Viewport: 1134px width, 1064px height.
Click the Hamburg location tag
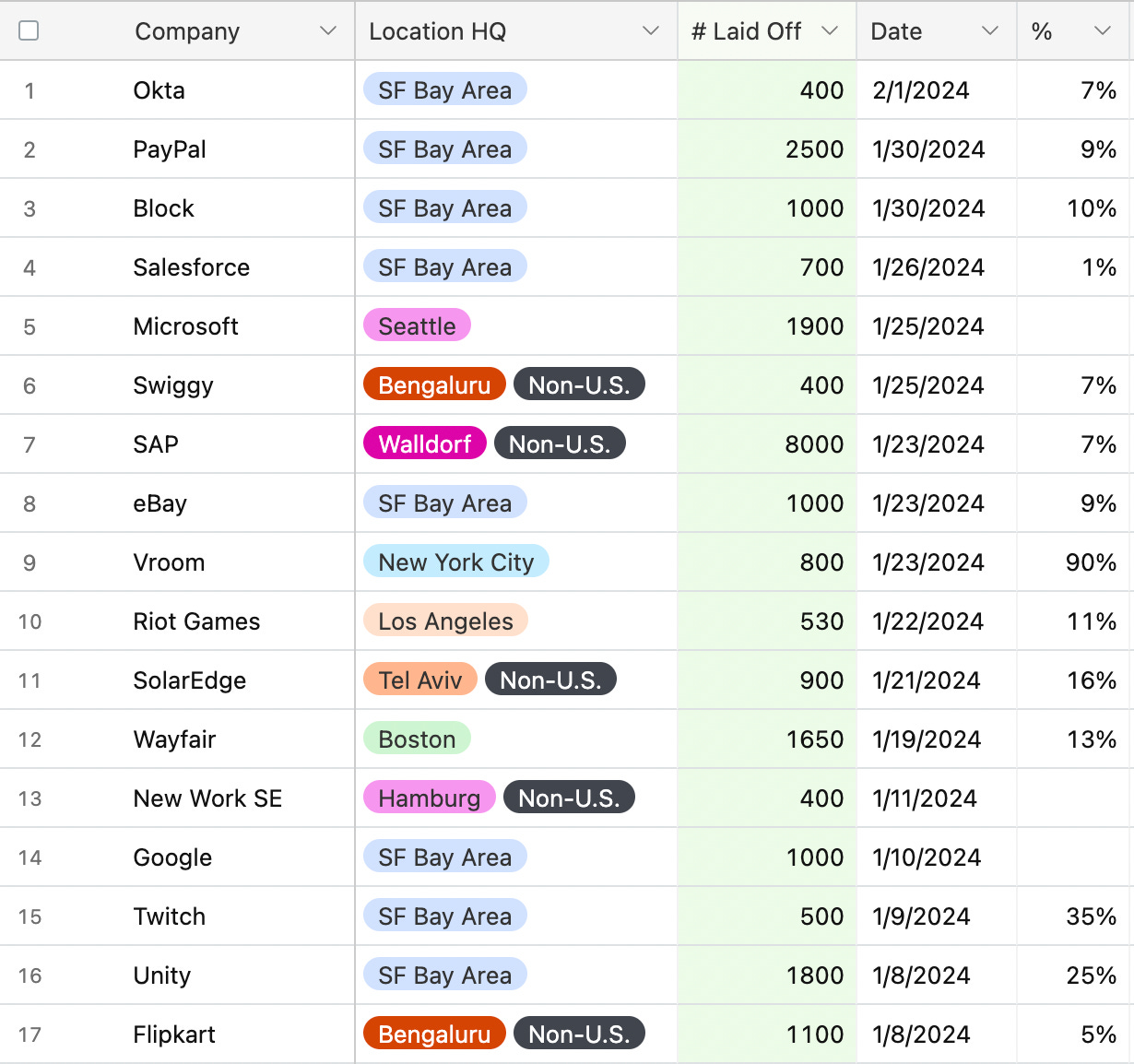point(430,798)
